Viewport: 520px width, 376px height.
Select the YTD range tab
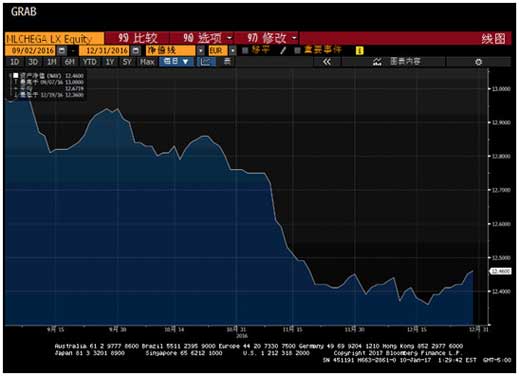coord(89,62)
